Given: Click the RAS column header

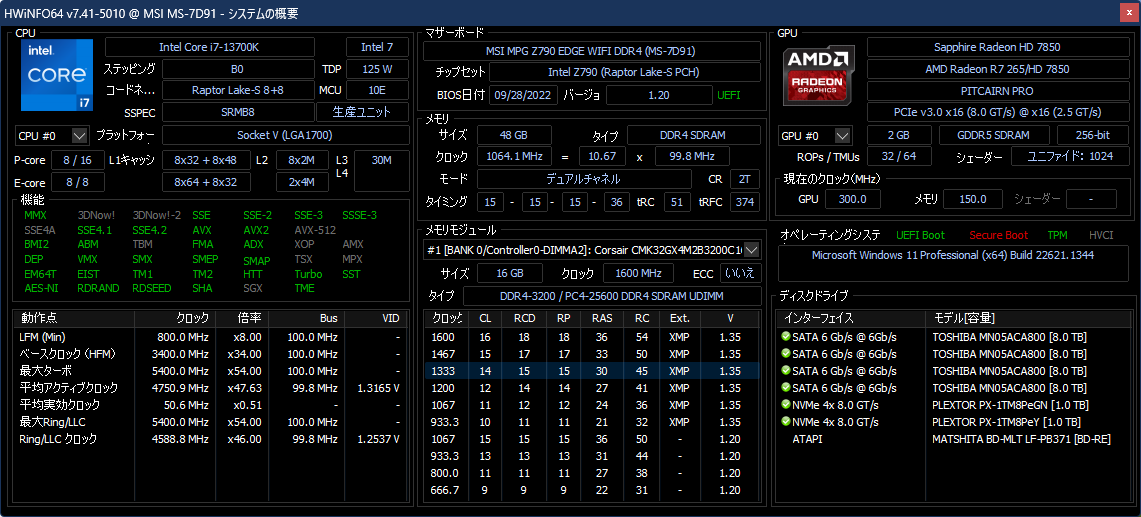Looking at the screenshot, I should 602,318.
